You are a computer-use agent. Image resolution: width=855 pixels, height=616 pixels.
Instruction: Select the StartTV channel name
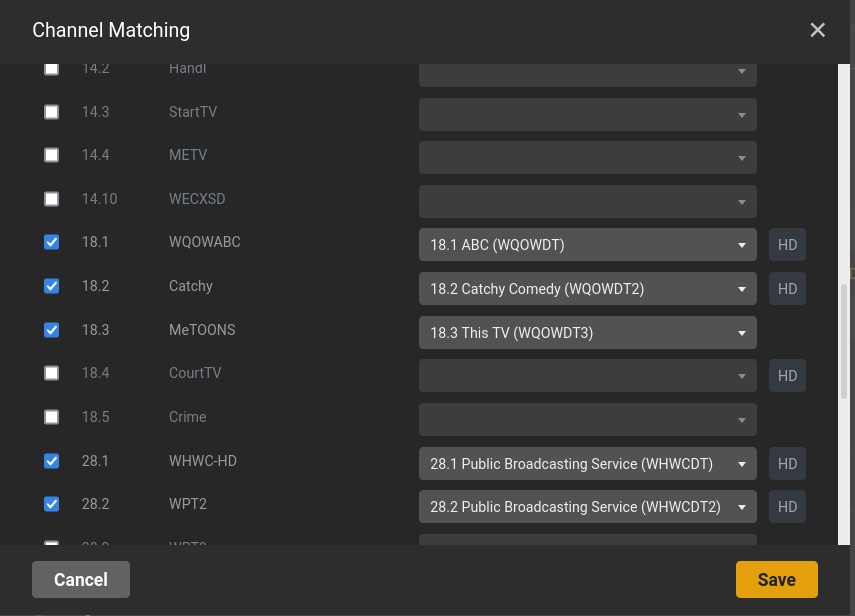pyautogui.click(x=193, y=112)
